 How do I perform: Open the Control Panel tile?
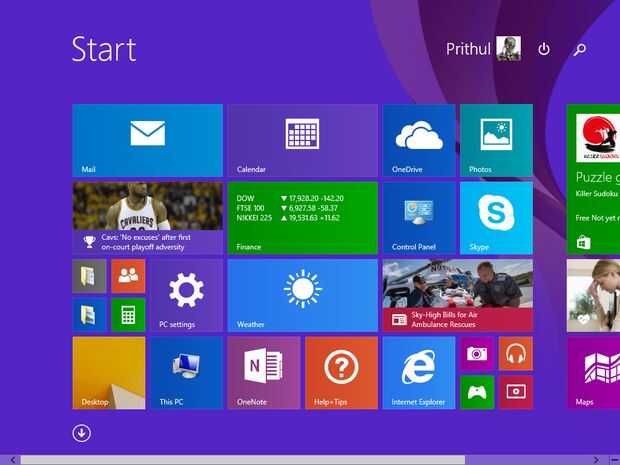419,217
